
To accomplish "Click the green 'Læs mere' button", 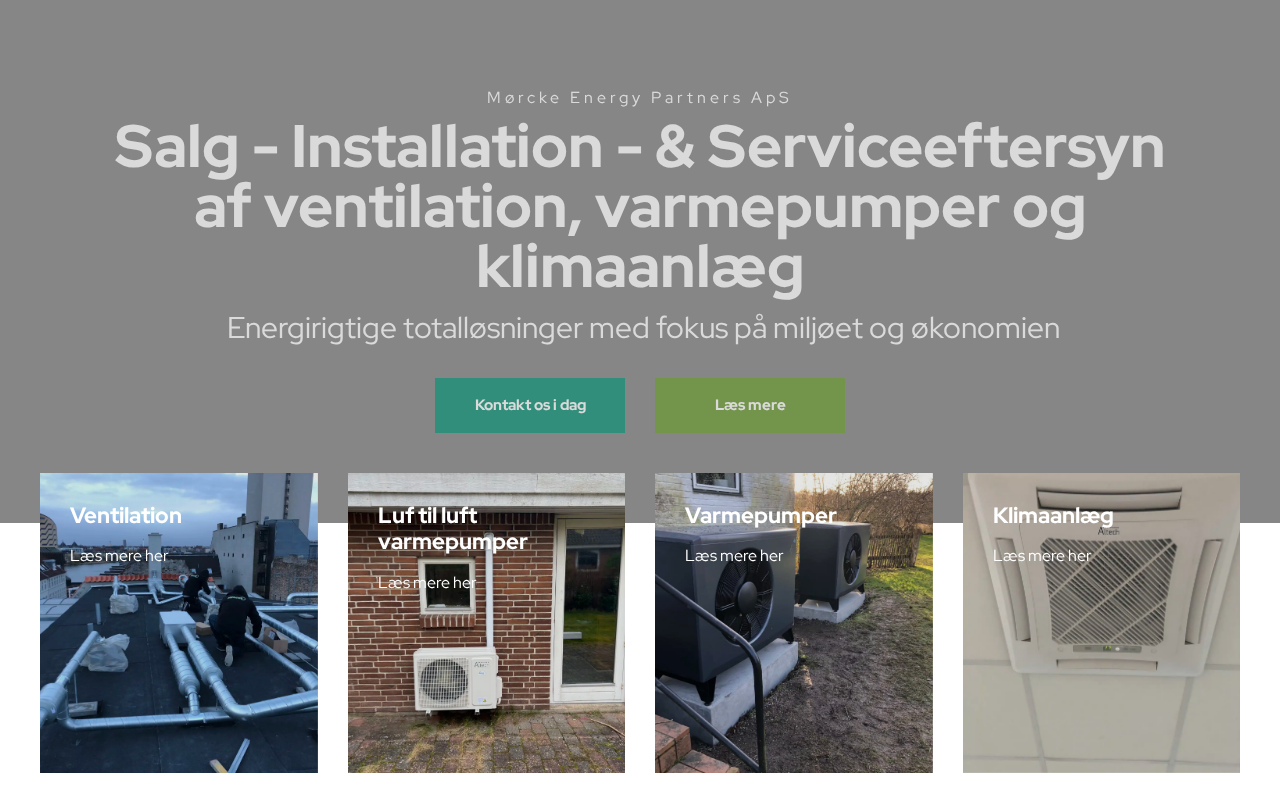I will click(750, 405).
